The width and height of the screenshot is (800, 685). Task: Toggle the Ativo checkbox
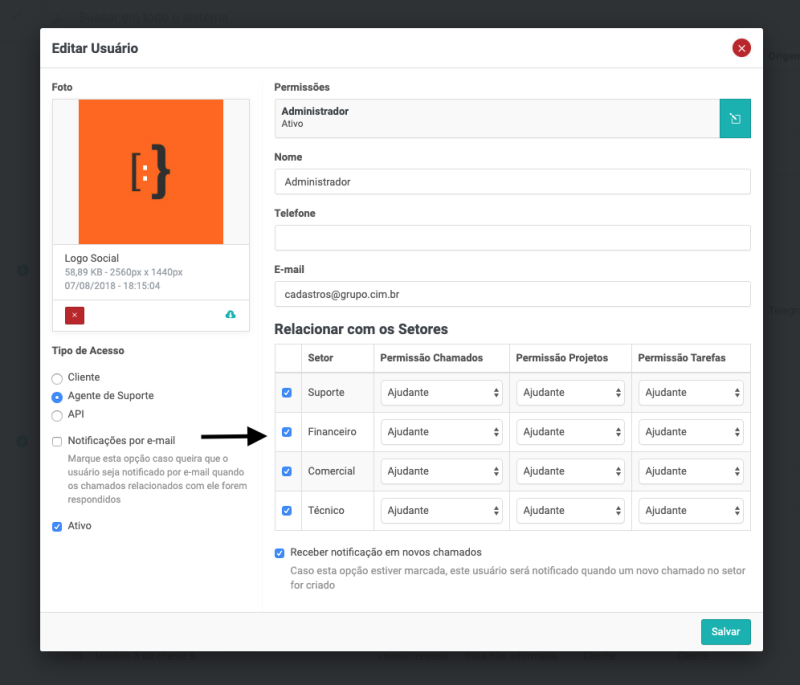click(57, 526)
